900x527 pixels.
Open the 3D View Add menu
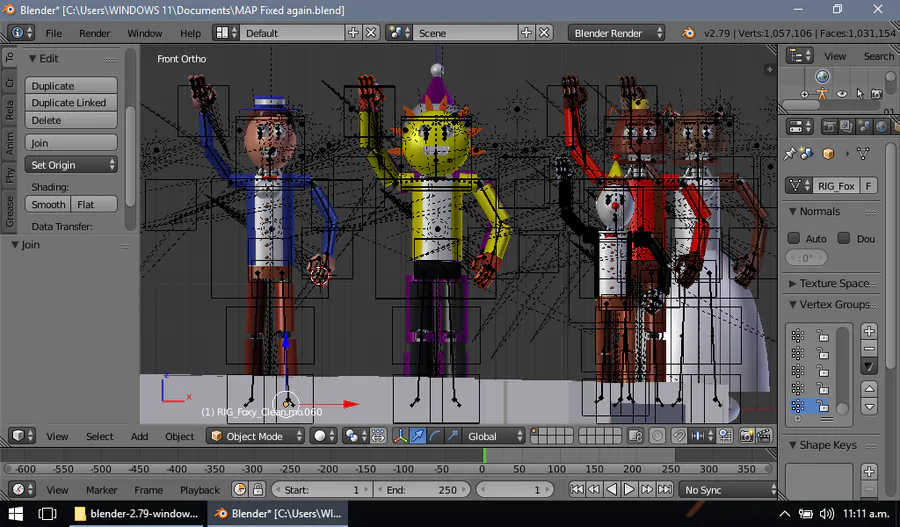[139, 436]
